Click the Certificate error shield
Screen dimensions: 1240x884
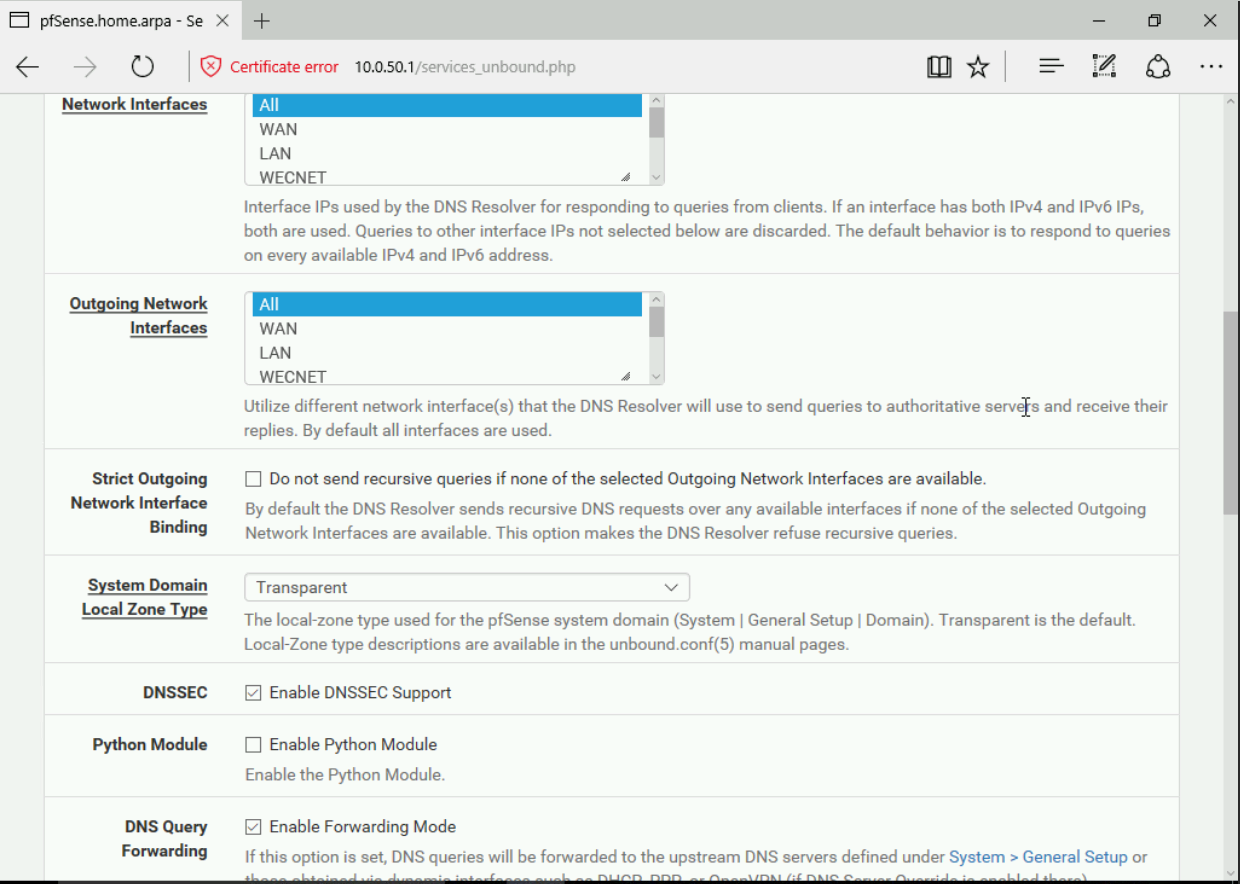point(211,67)
